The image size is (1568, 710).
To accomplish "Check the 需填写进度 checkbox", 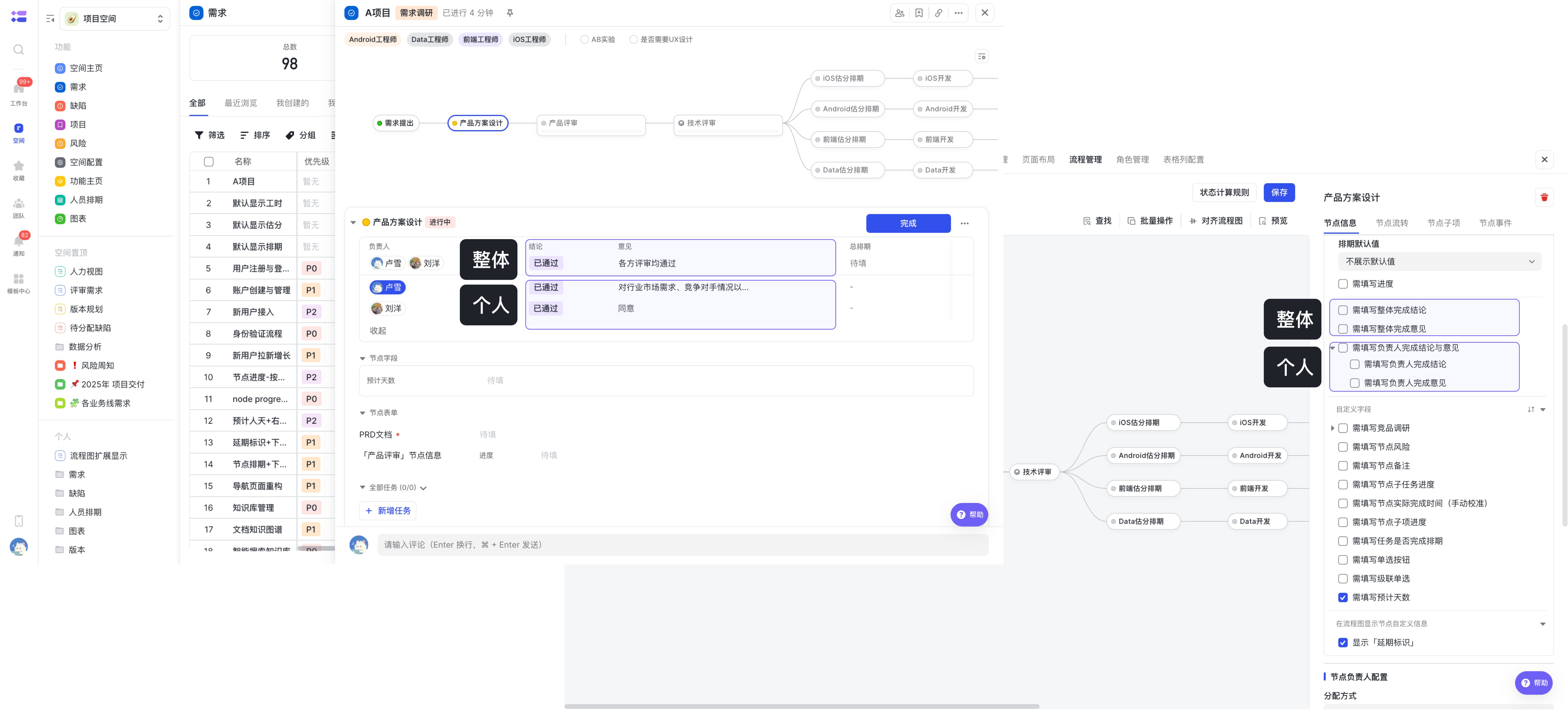I will [x=1343, y=284].
